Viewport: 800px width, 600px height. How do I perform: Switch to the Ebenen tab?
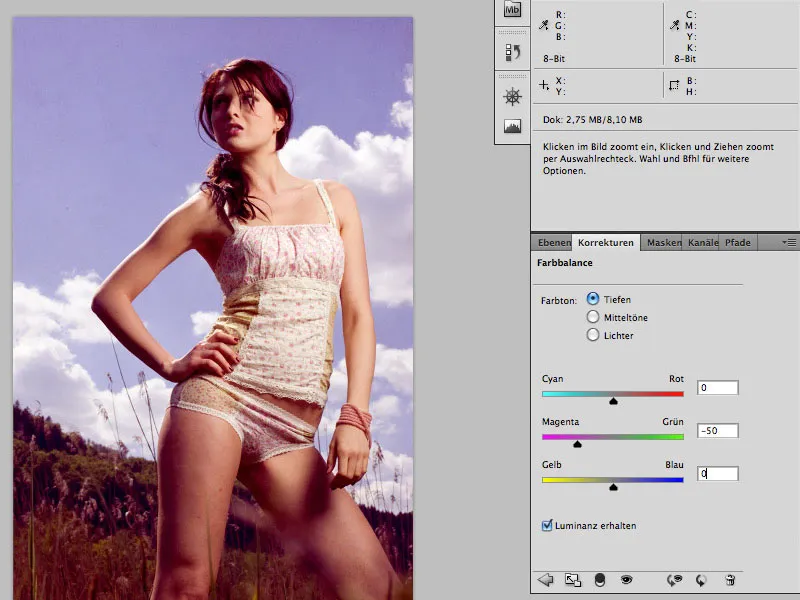[x=553, y=243]
